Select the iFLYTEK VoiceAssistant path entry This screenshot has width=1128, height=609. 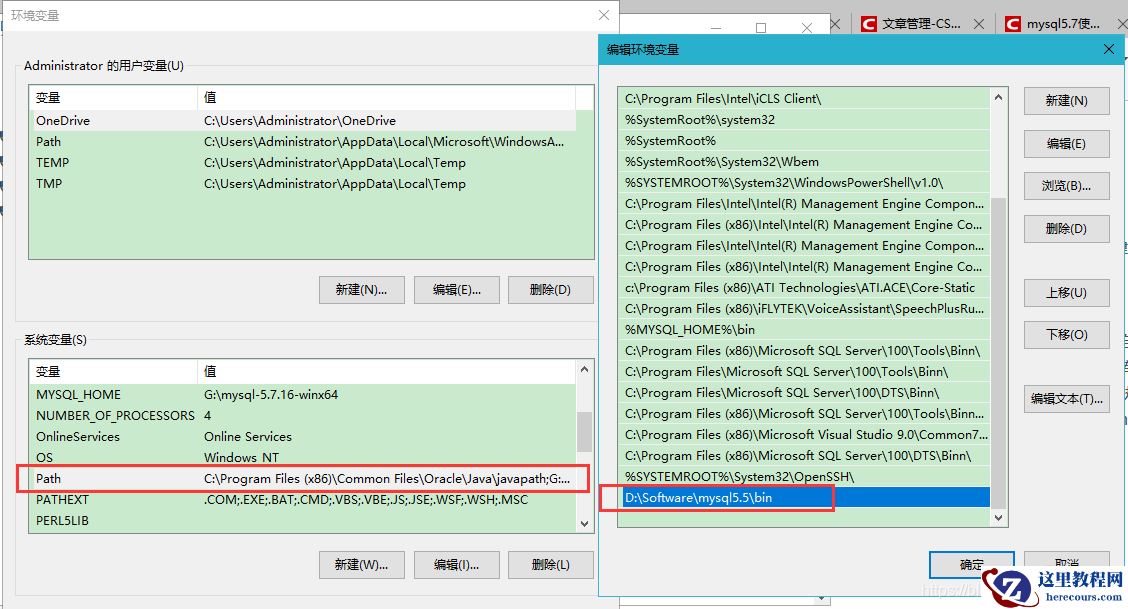[804, 308]
